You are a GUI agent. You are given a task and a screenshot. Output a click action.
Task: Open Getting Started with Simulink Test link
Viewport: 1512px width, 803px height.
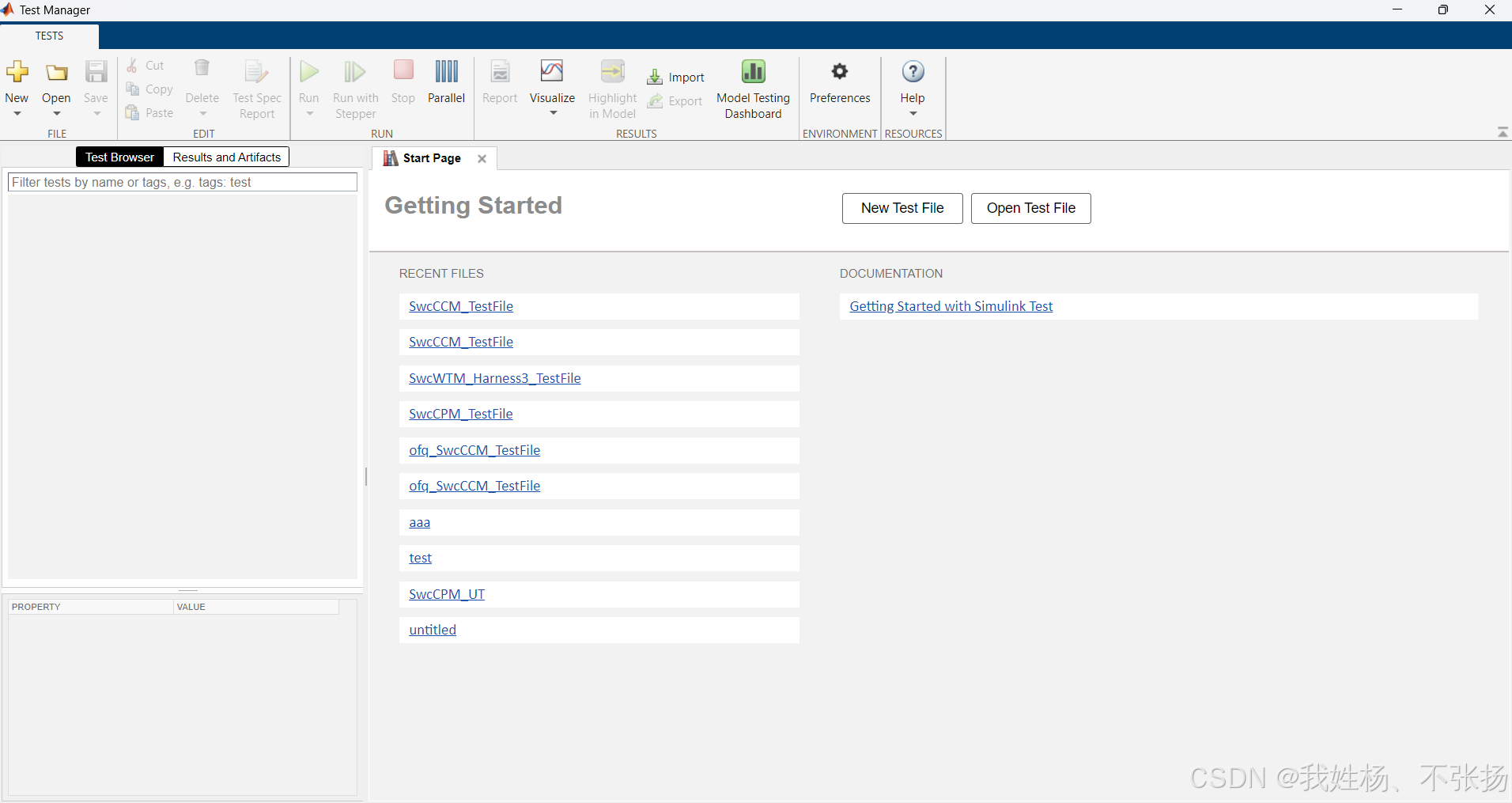point(951,306)
